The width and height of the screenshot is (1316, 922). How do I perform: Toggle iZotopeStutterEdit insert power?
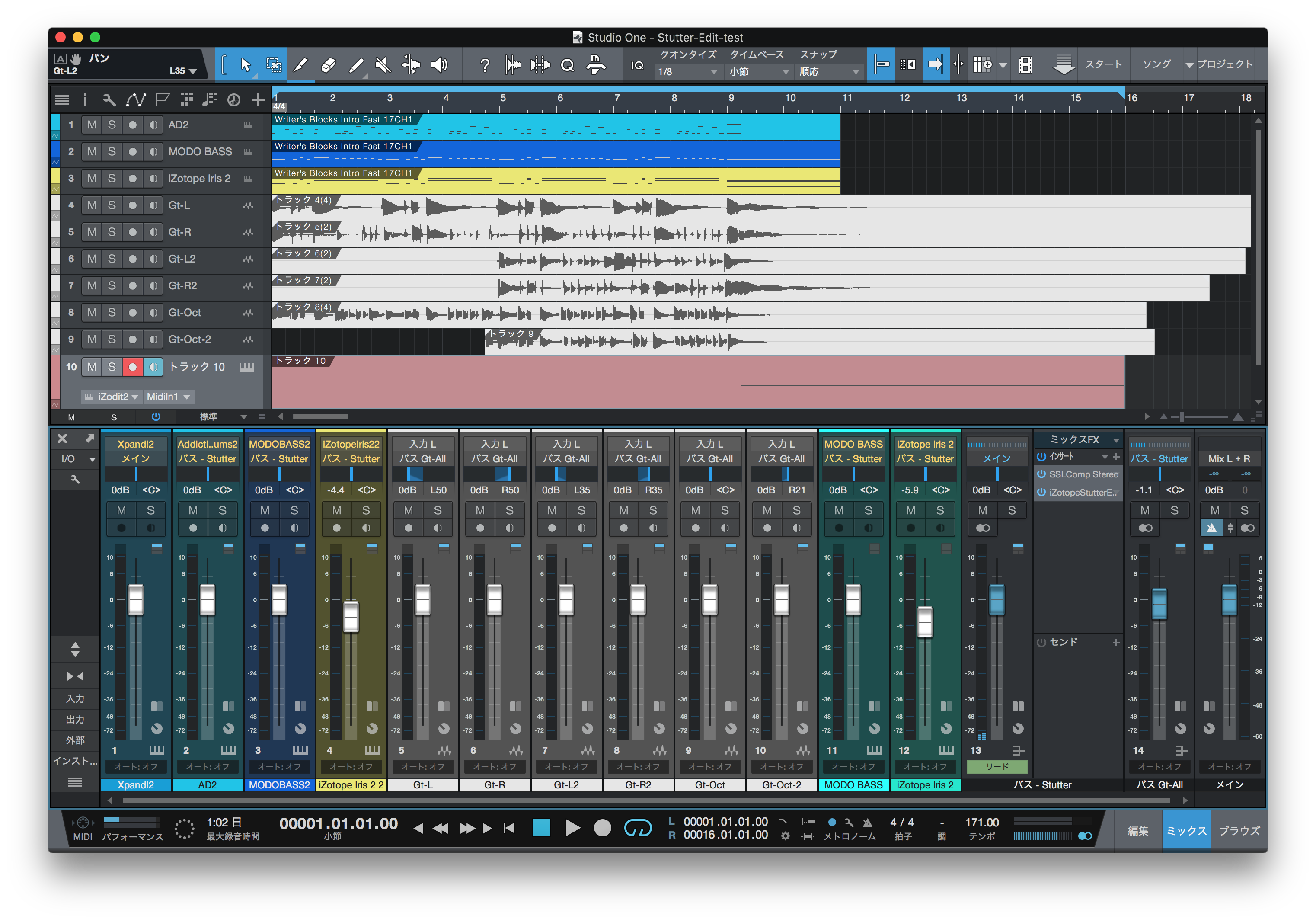pyautogui.click(x=1041, y=492)
